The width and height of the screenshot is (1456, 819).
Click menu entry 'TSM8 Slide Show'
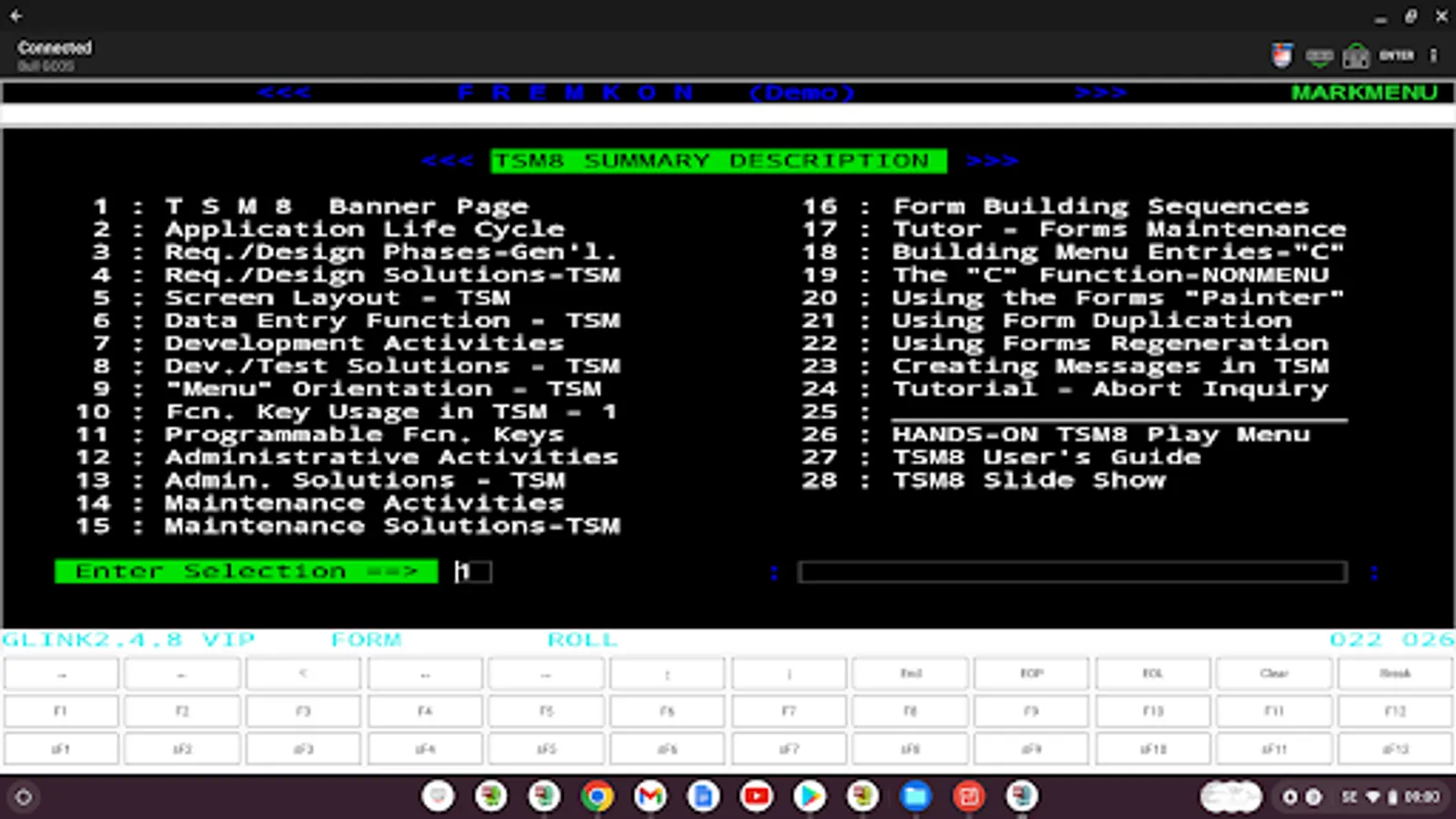(1028, 480)
